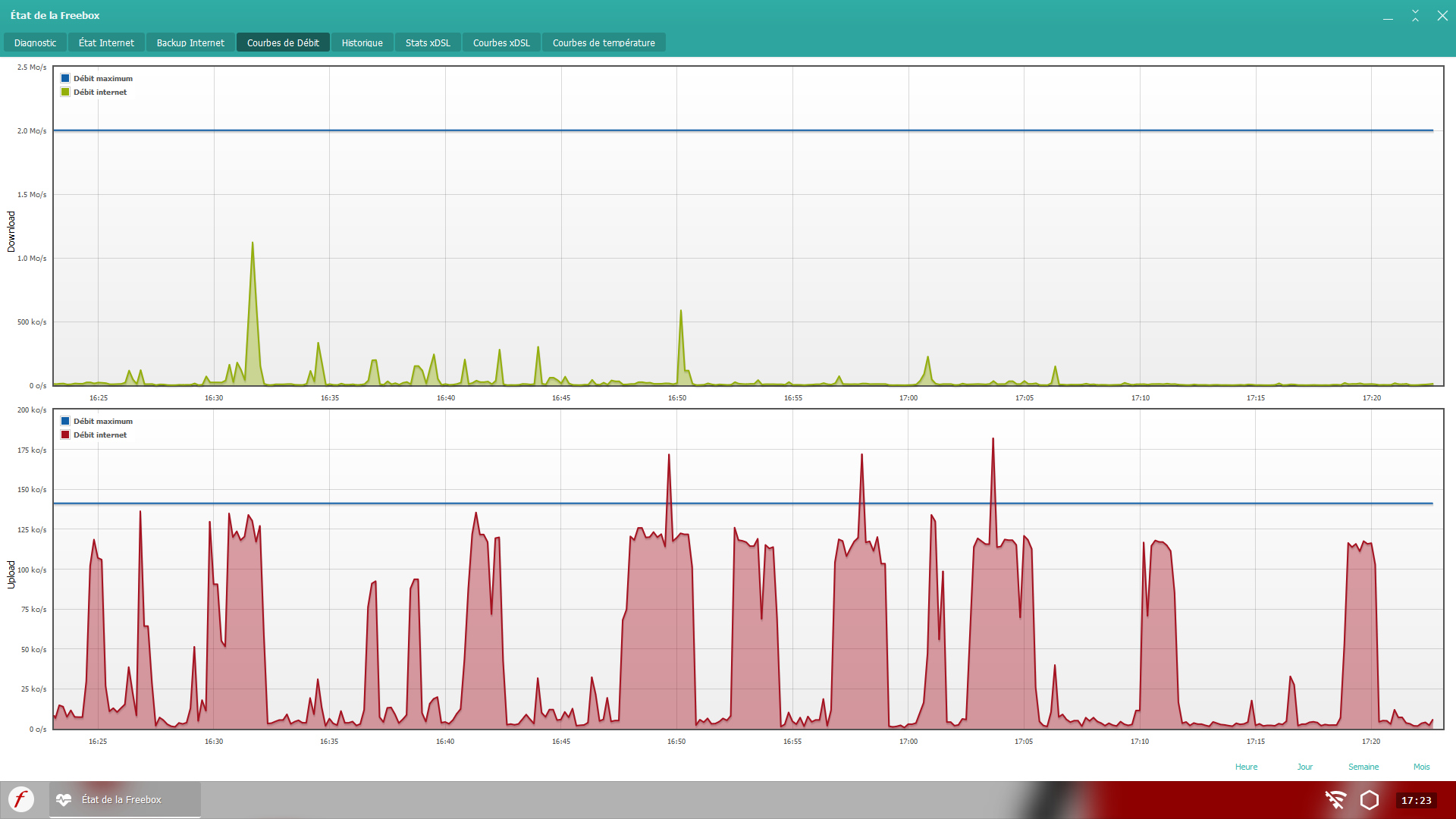Switch to the Courbes xDSL tab
Viewport: 1456px width, 819px height.
501,42
